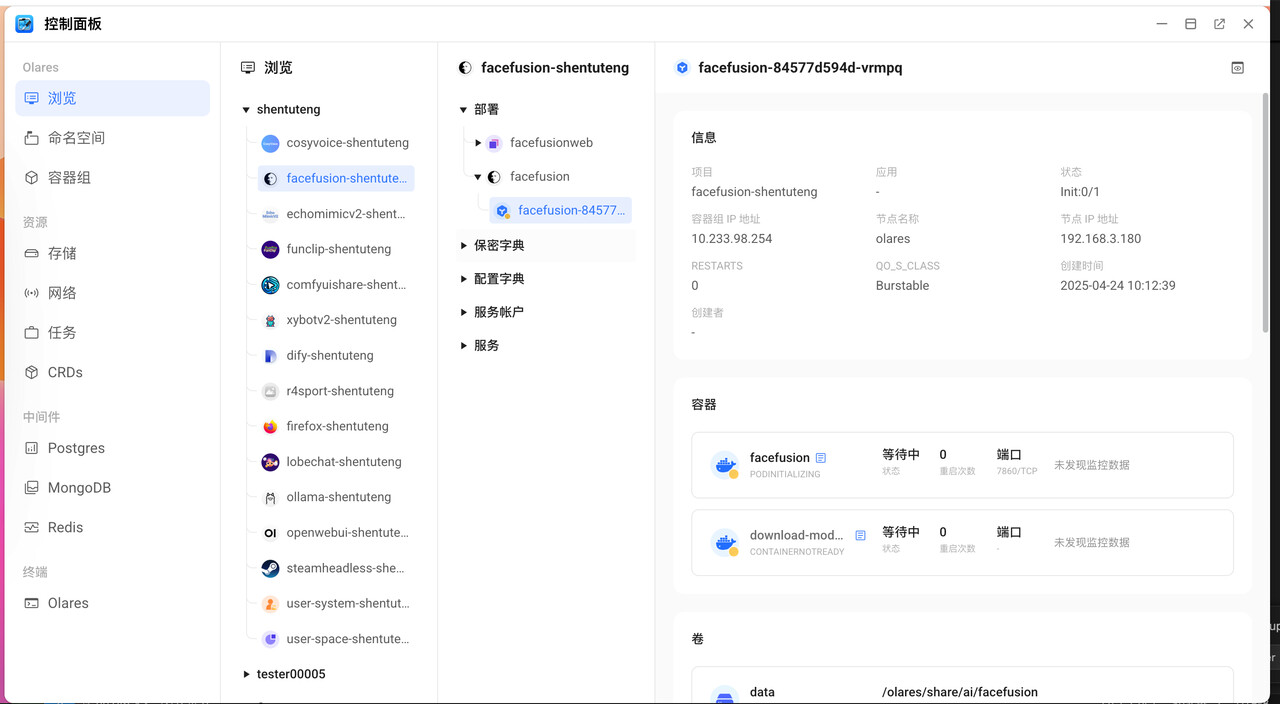Viewport: 1280px width, 704px height.
Task: Select the dify-shentuteng project
Action: [329, 355]
